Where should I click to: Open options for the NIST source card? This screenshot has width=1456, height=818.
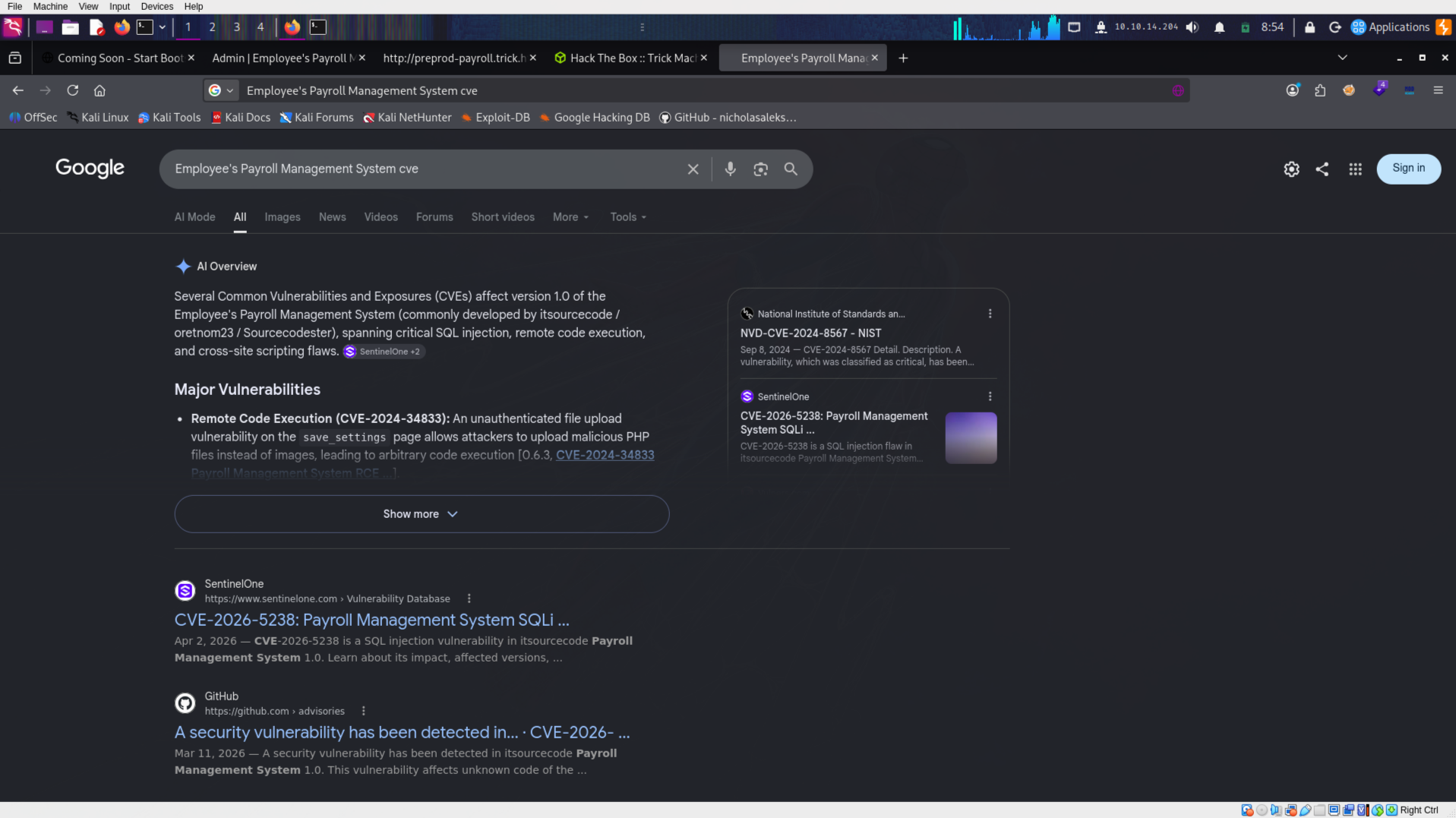pyautogui.click(x=990, y=314)
